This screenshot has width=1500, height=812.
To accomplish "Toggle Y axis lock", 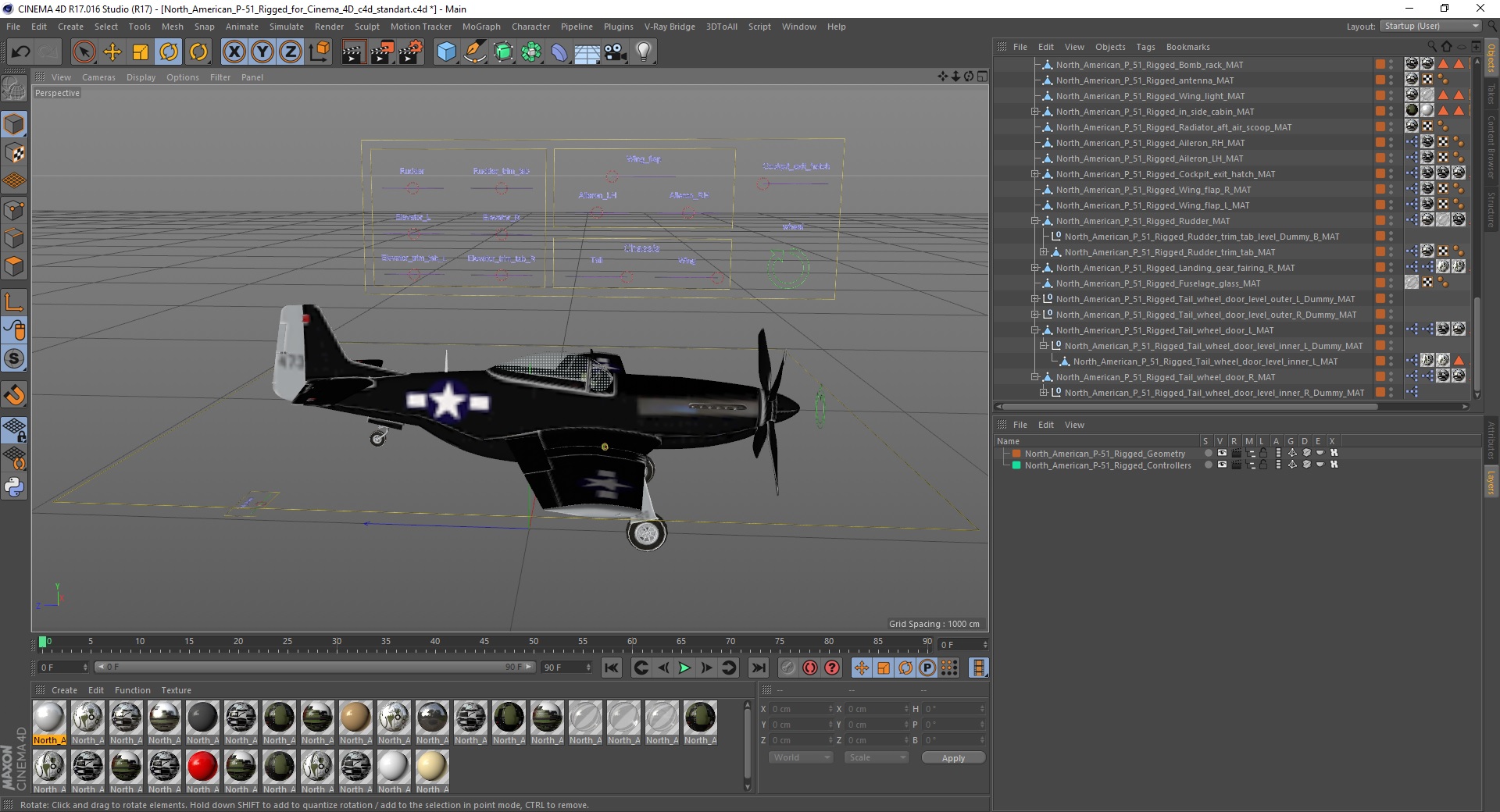I will pos(262,52).
